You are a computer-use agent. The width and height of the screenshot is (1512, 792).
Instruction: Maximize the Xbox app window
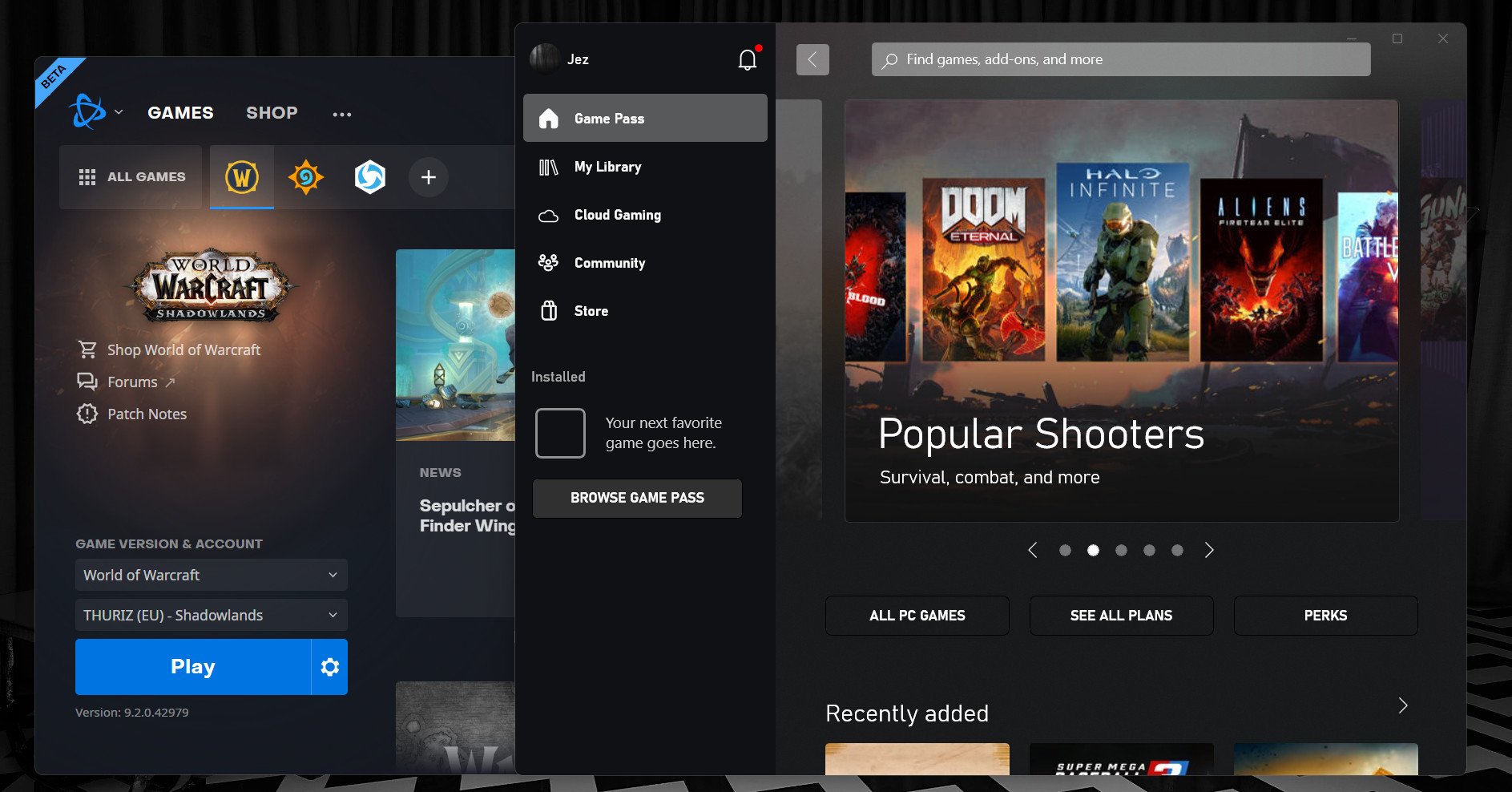[1397, 38]
